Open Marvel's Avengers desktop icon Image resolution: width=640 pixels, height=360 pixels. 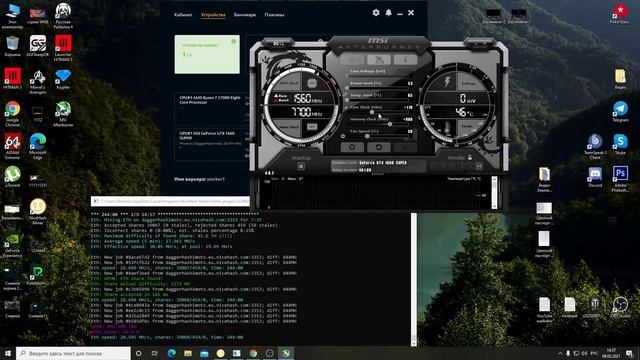(38, 82)
